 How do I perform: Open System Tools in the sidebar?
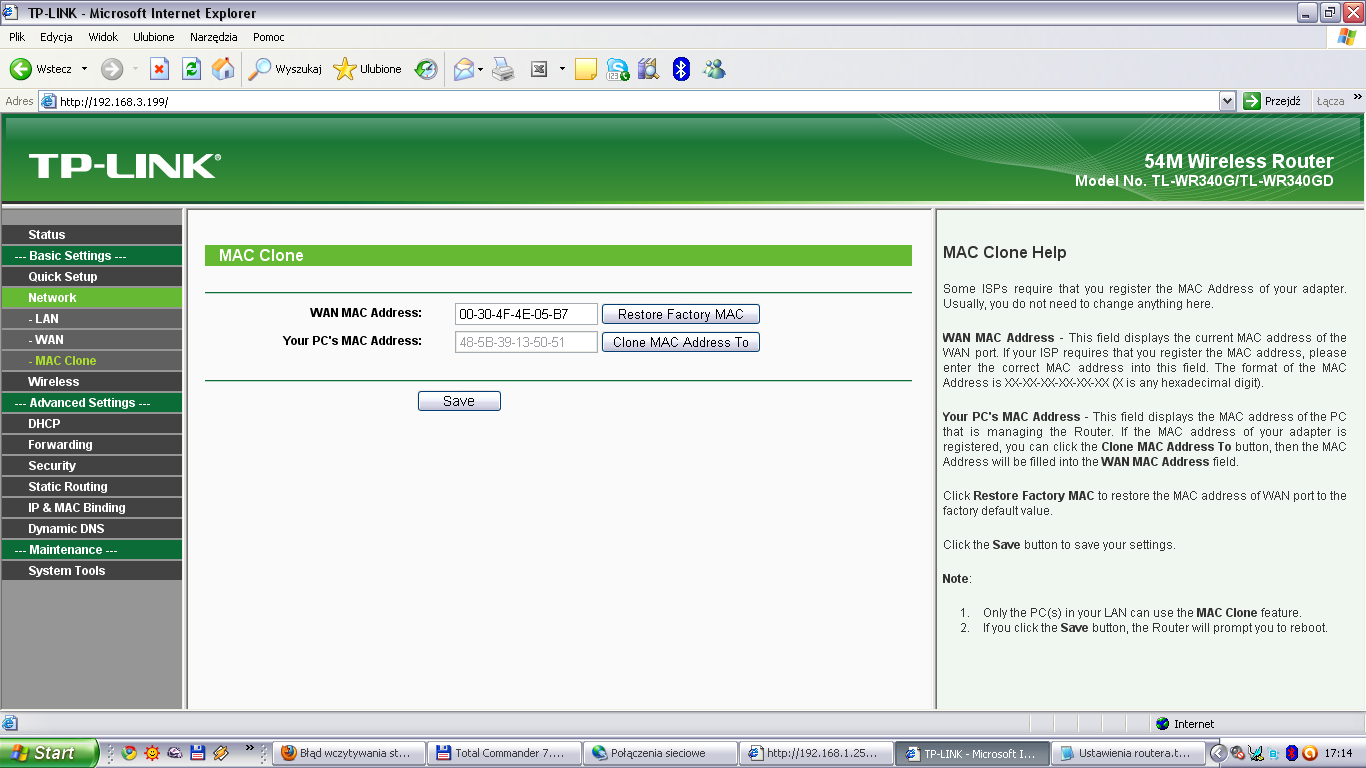point(91,571)
